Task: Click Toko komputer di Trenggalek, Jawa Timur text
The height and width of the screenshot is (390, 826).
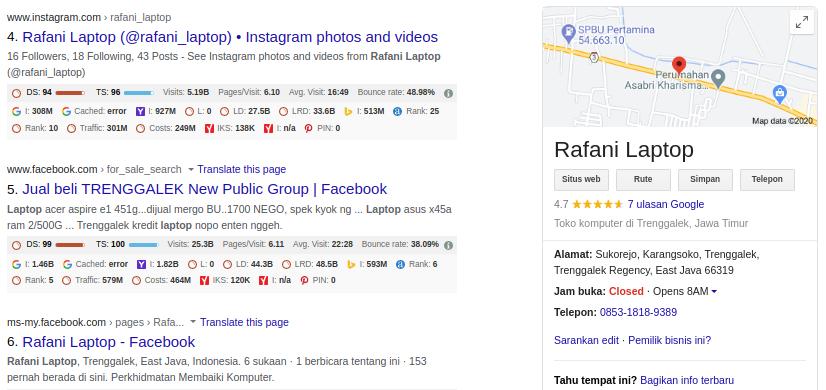Action: coord(651,223)
